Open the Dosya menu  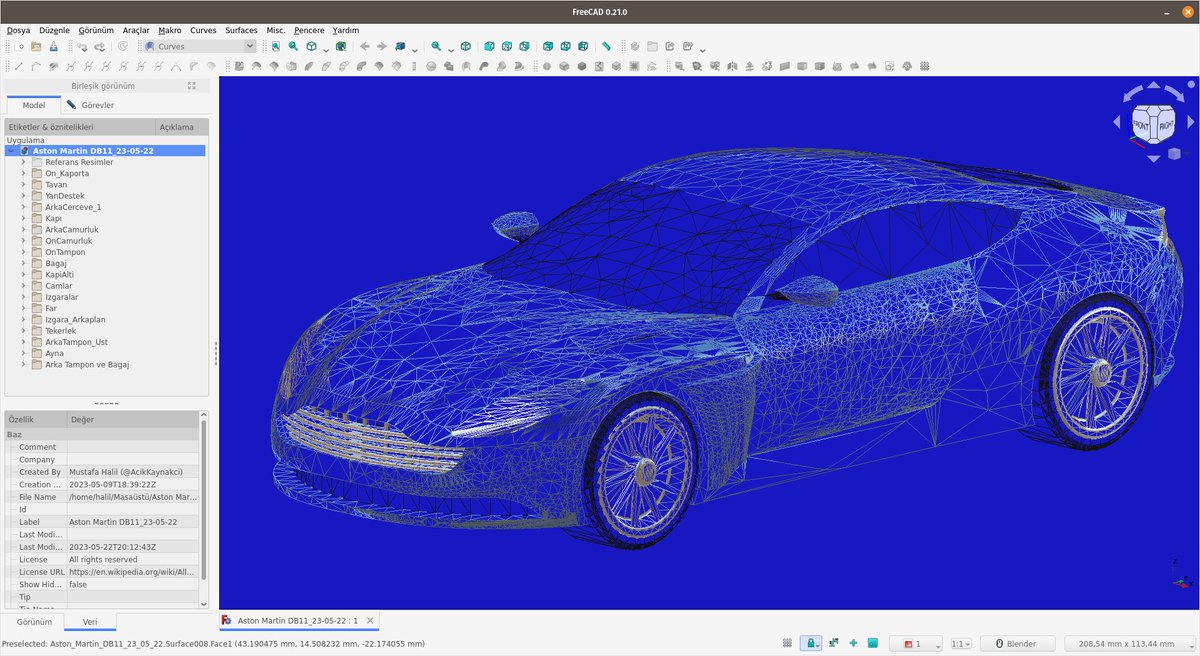pos(18,30)
